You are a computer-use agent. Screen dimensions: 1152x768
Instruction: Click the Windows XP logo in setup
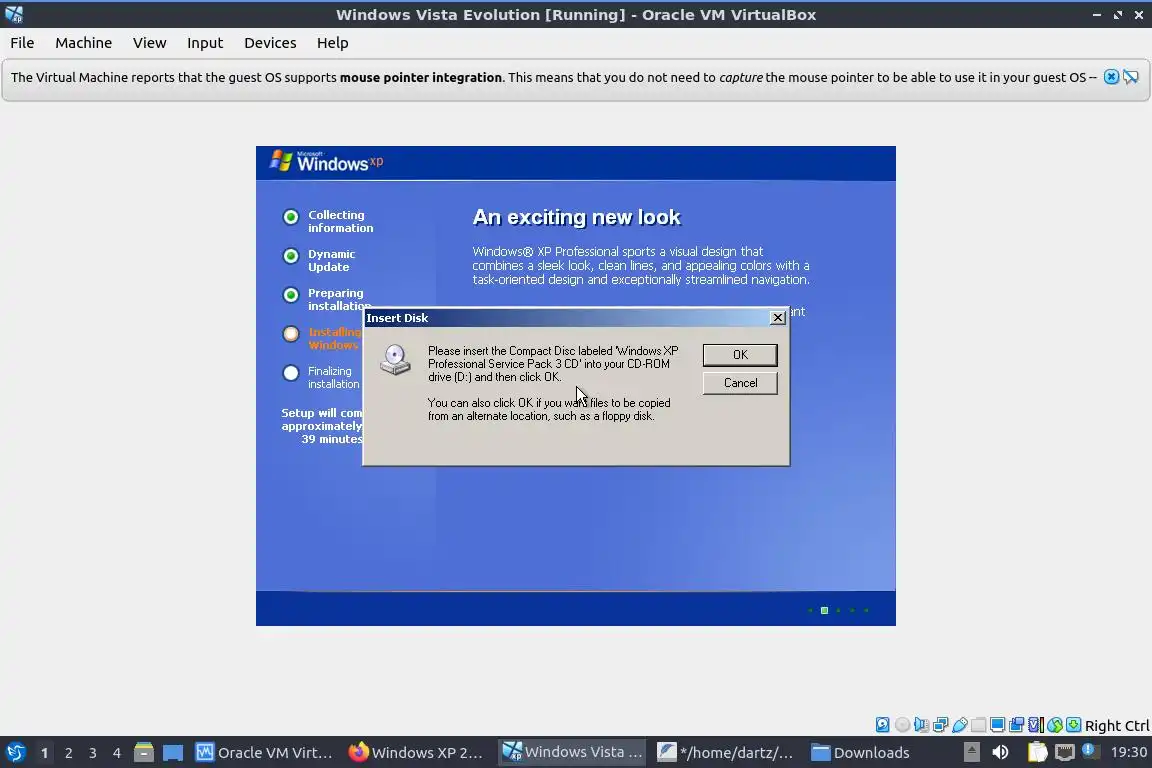326,162
